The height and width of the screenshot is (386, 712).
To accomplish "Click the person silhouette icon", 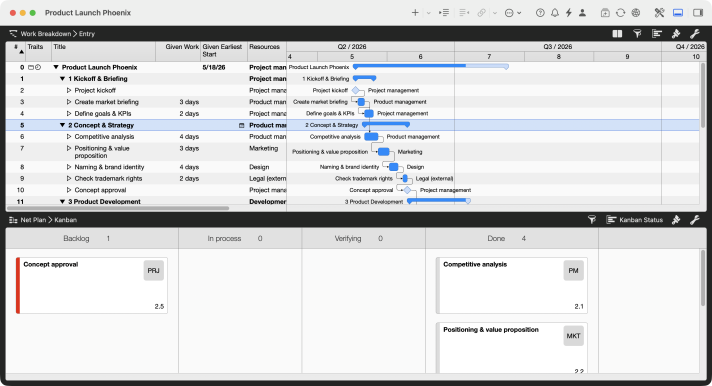I will 582,13.
